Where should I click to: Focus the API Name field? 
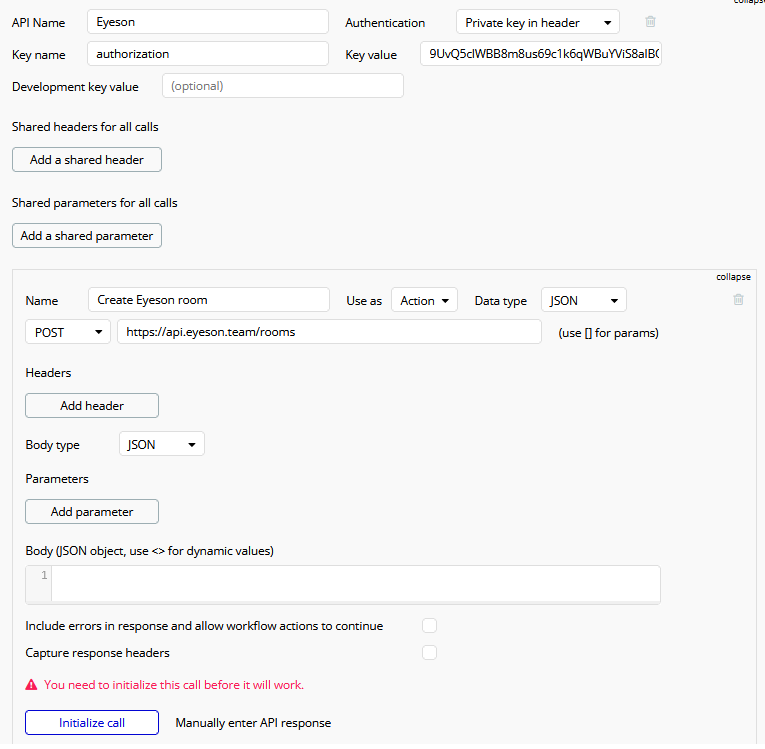pos(208,22)
